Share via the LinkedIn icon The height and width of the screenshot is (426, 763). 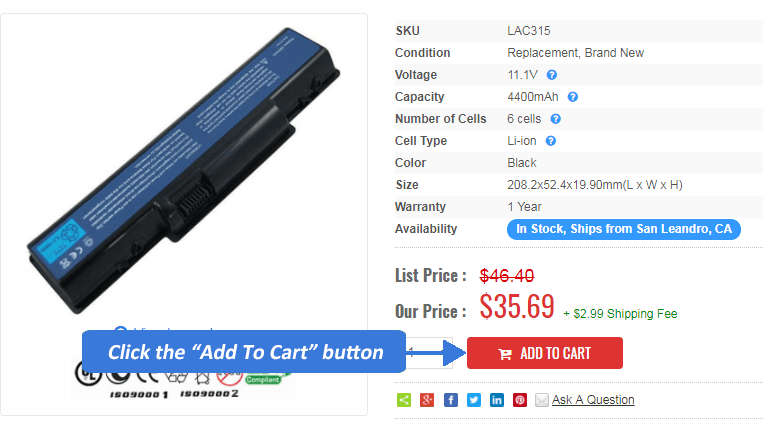coord(496,400)
